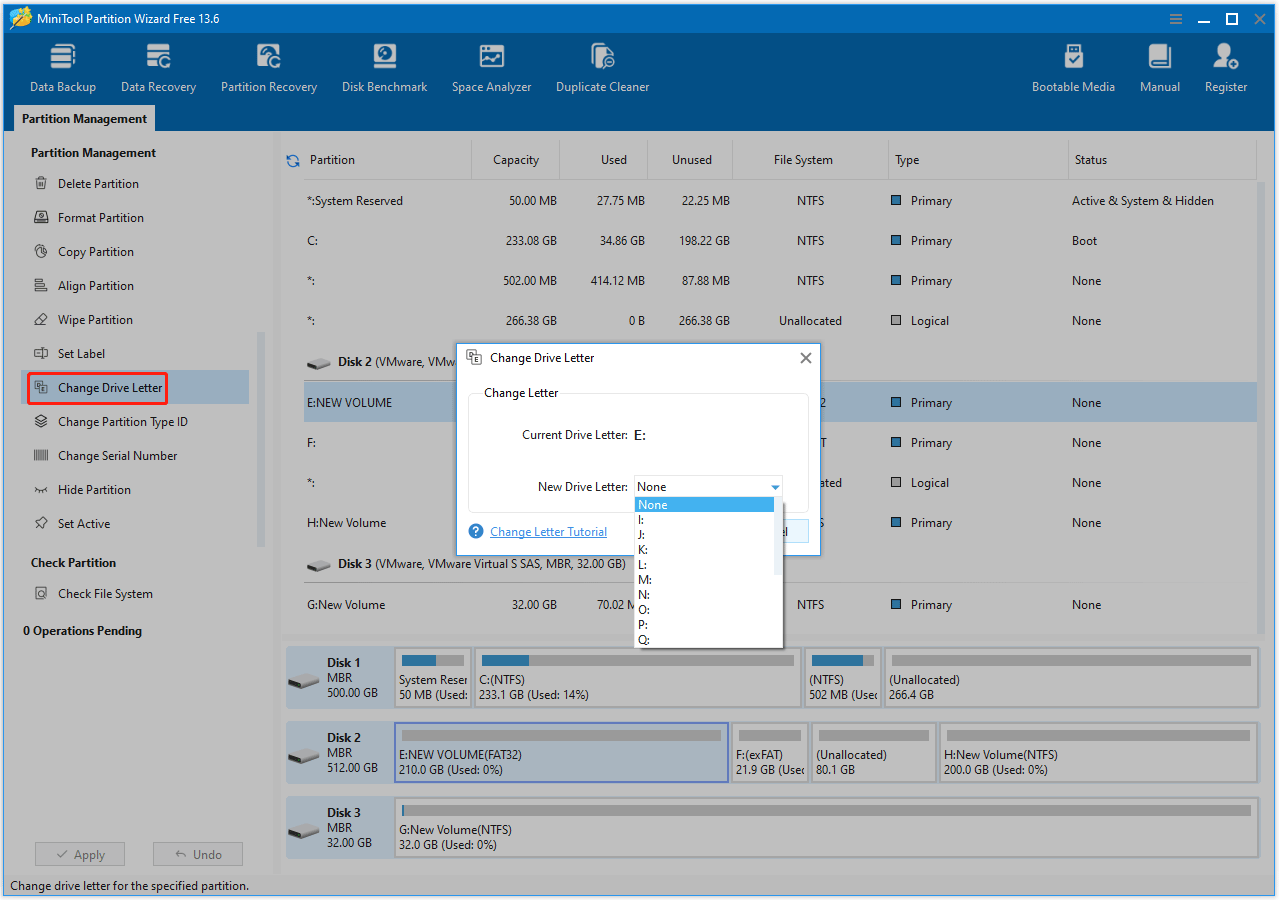Select the Disk 2 MBR 512.00 GB label

[x=340, y=752]
